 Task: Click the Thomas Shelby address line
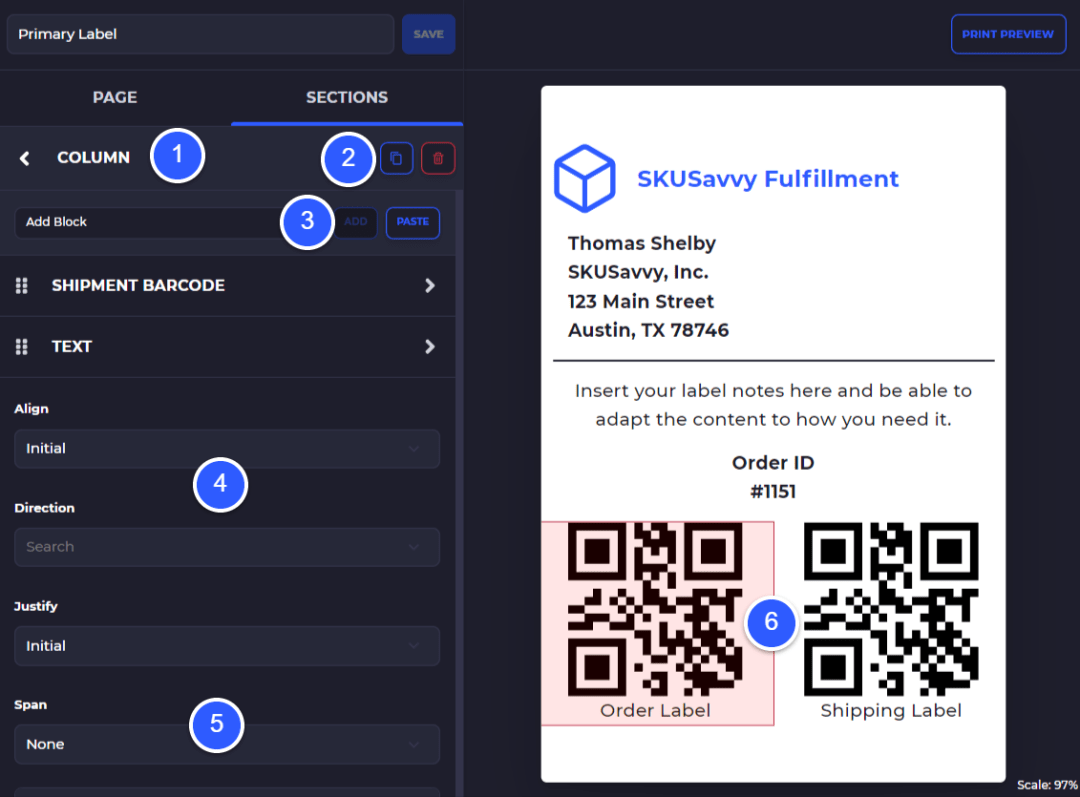[x=641, y=243]
